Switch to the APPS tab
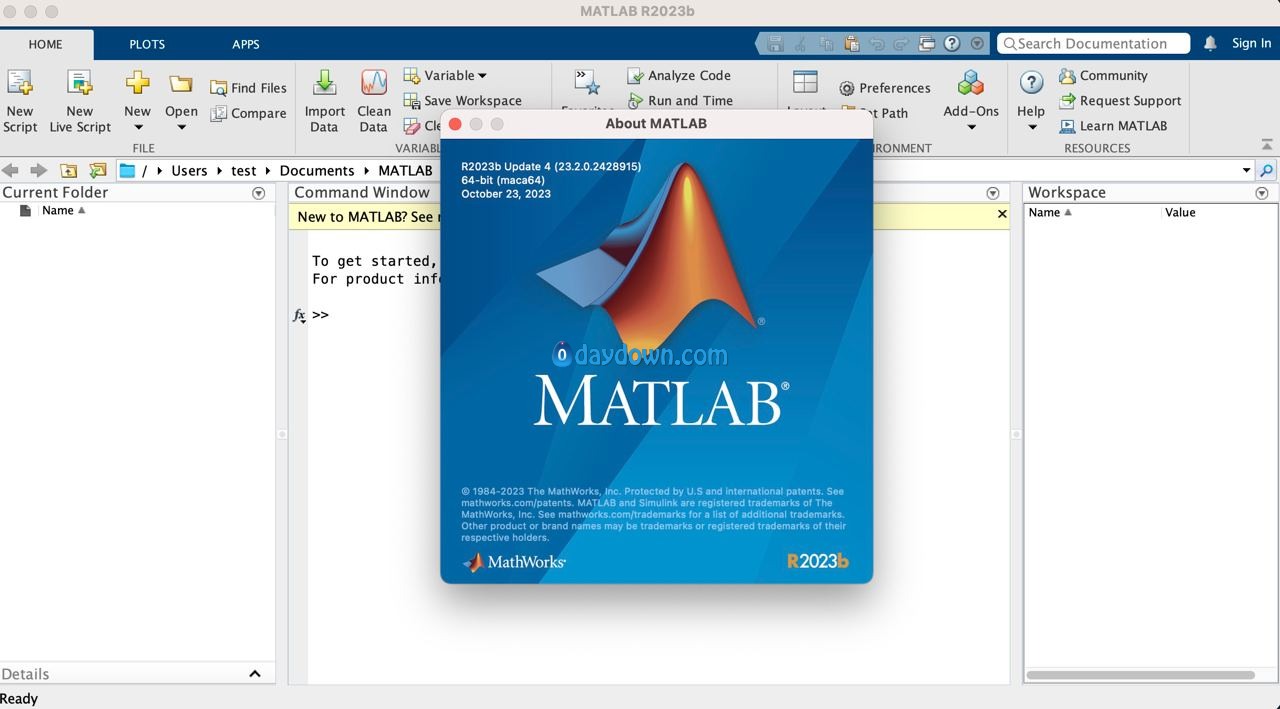The height and width of the screenshot is (709, 1280). point(246,44)
